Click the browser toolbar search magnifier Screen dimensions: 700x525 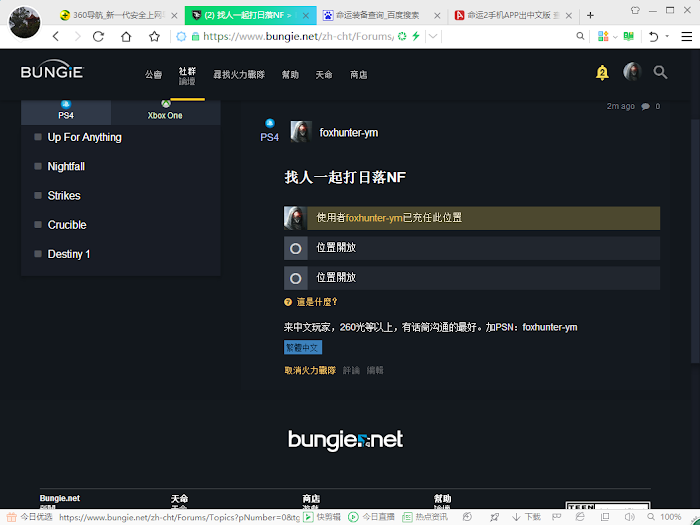click(x=580, y=36)
